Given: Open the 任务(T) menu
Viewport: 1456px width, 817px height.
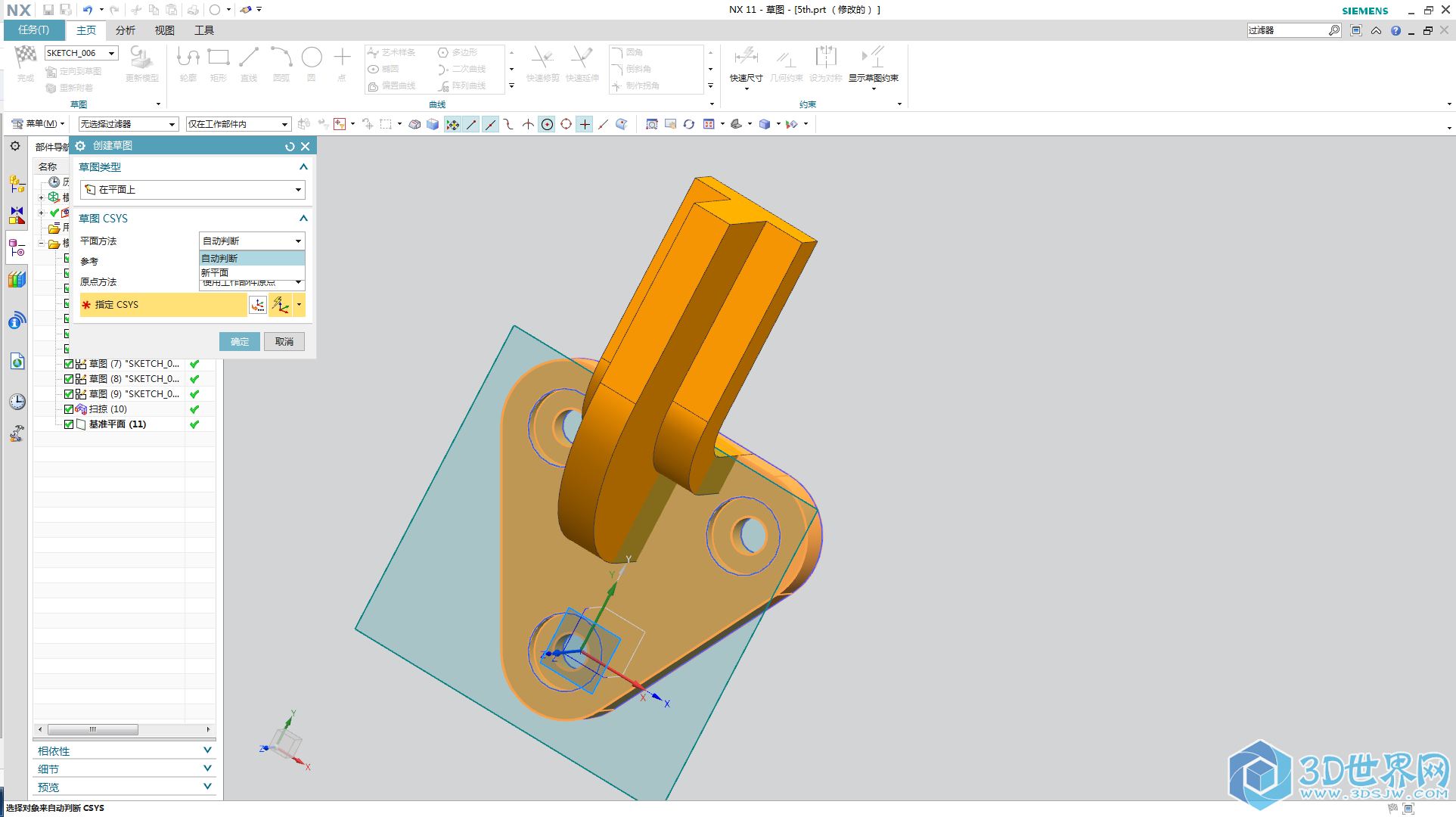Looking at the screenshot, I should click(x=33, y=30).
